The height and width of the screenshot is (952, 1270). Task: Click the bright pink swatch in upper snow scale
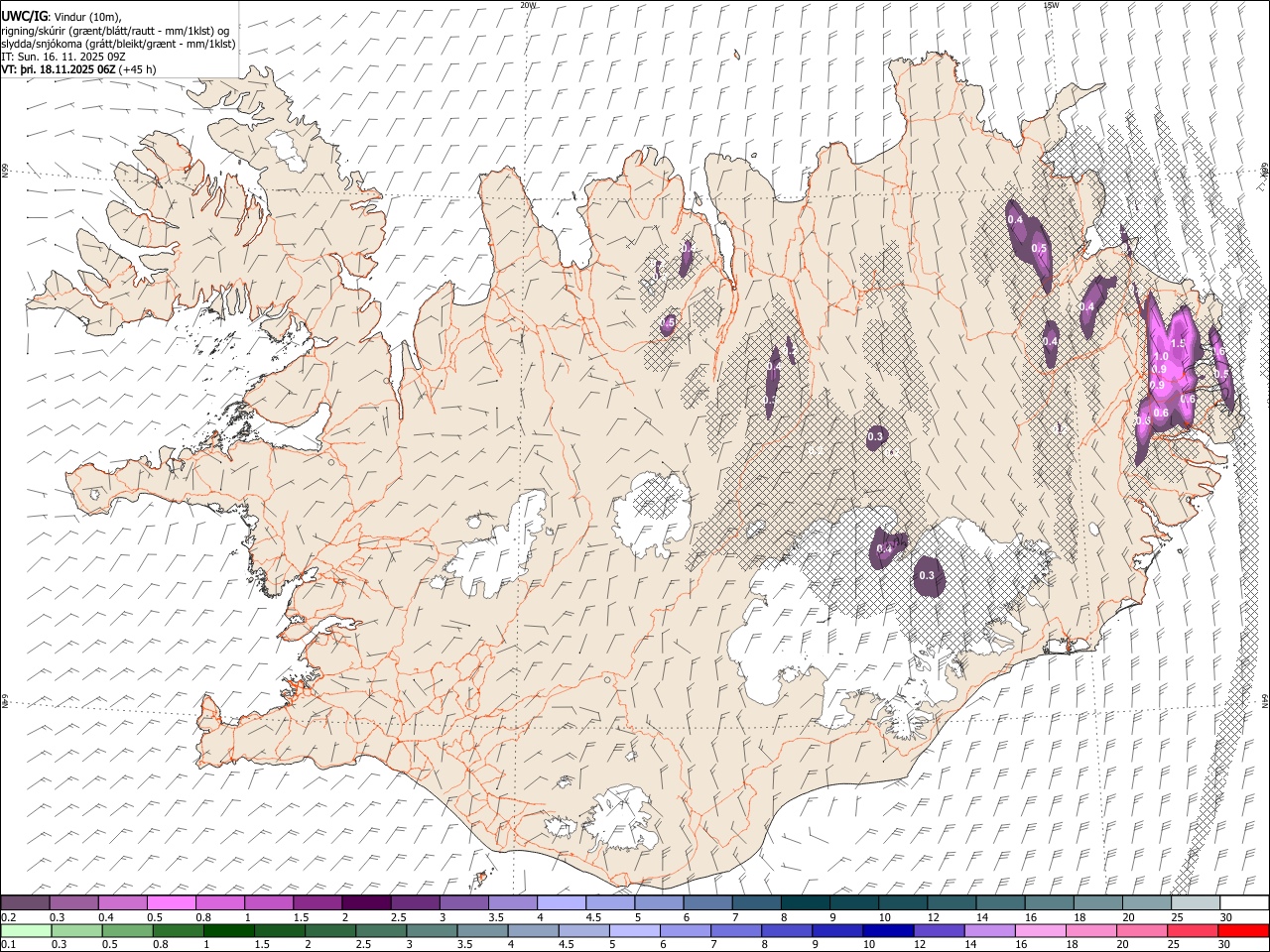171,902
